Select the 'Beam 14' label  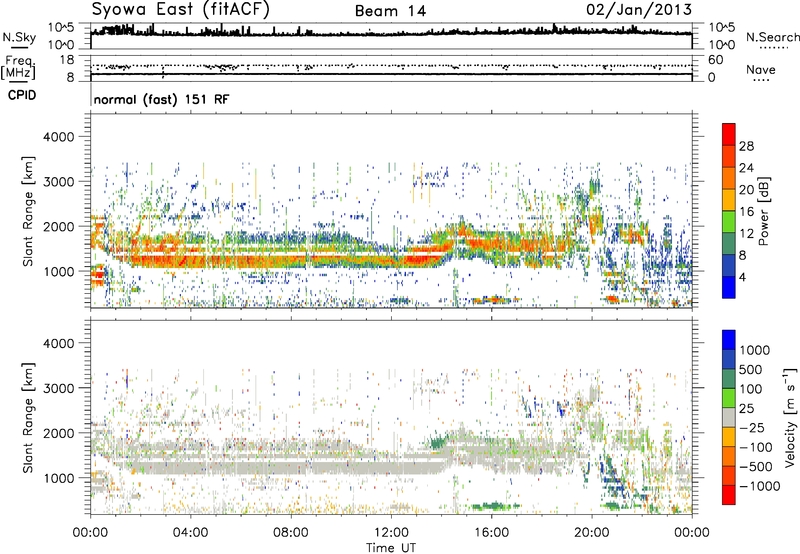390,11
